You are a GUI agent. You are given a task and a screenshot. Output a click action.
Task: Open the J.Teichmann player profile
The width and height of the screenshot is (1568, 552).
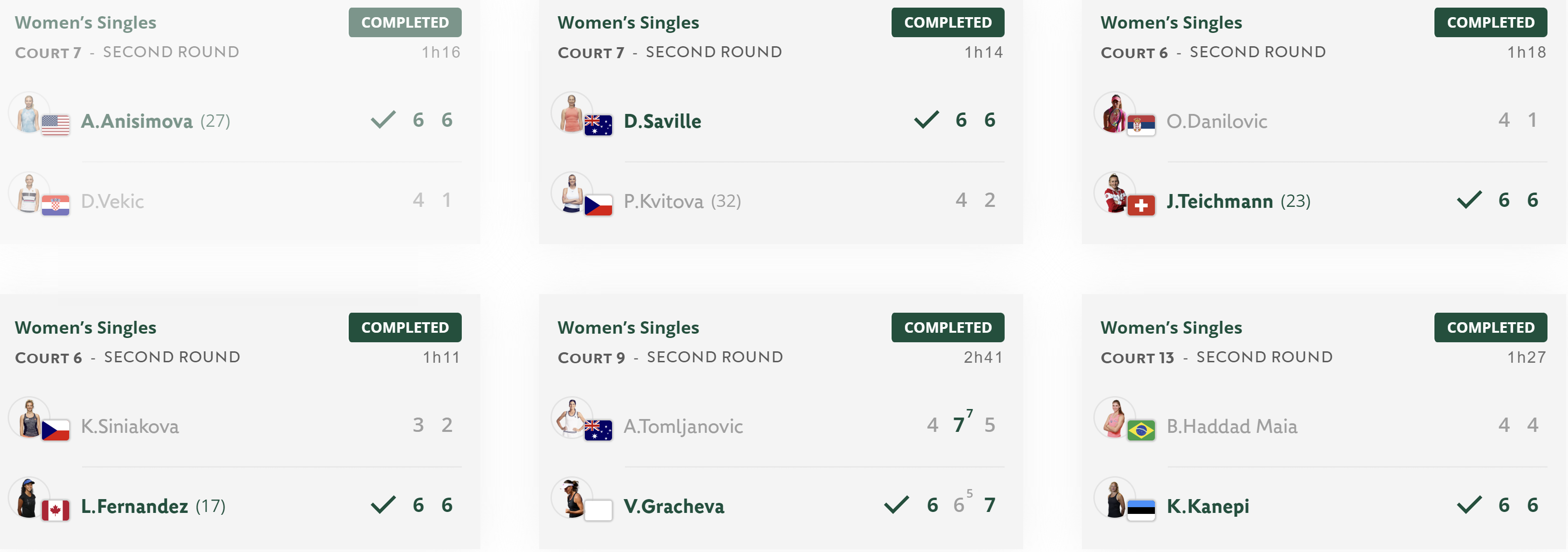(x=1219, y=201)
